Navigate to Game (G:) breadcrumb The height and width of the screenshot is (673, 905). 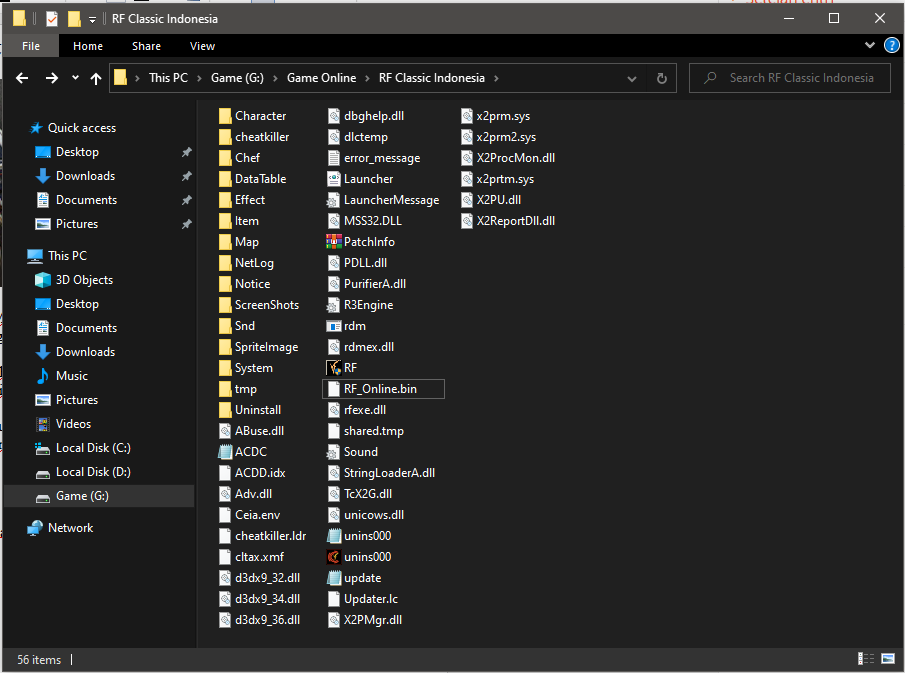tap(237, 78)
